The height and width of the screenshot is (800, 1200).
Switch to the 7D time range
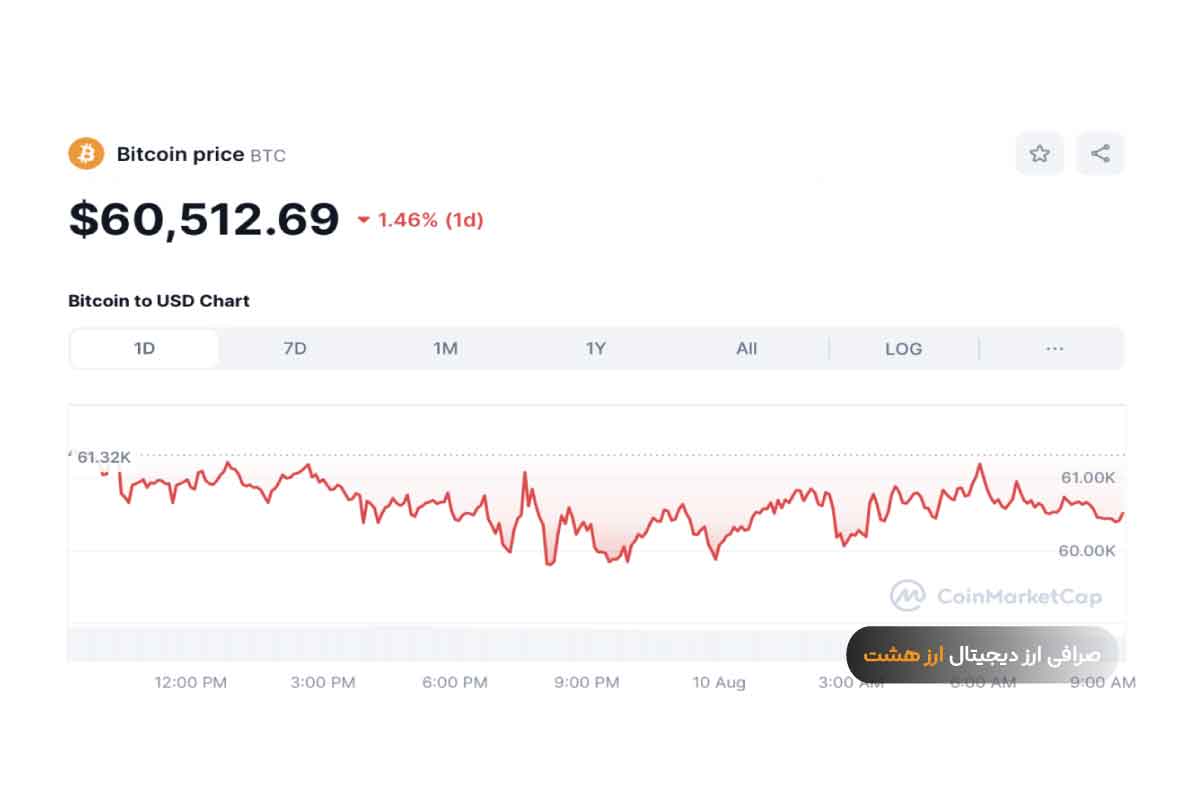tap(295, 349)
